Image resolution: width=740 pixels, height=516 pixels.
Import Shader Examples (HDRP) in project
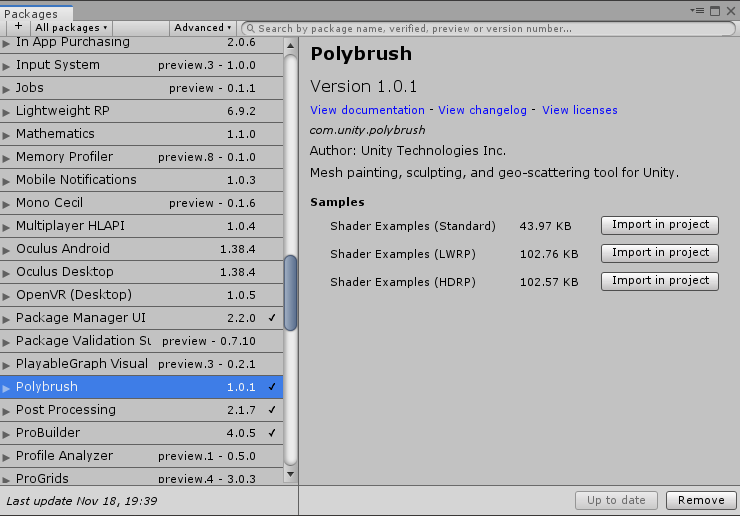click(659, 281)
